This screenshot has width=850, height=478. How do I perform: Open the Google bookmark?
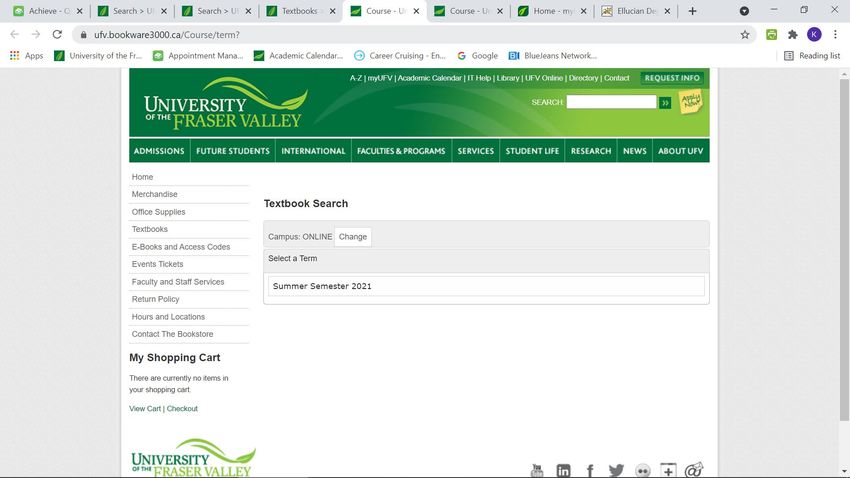coord(478,56)
